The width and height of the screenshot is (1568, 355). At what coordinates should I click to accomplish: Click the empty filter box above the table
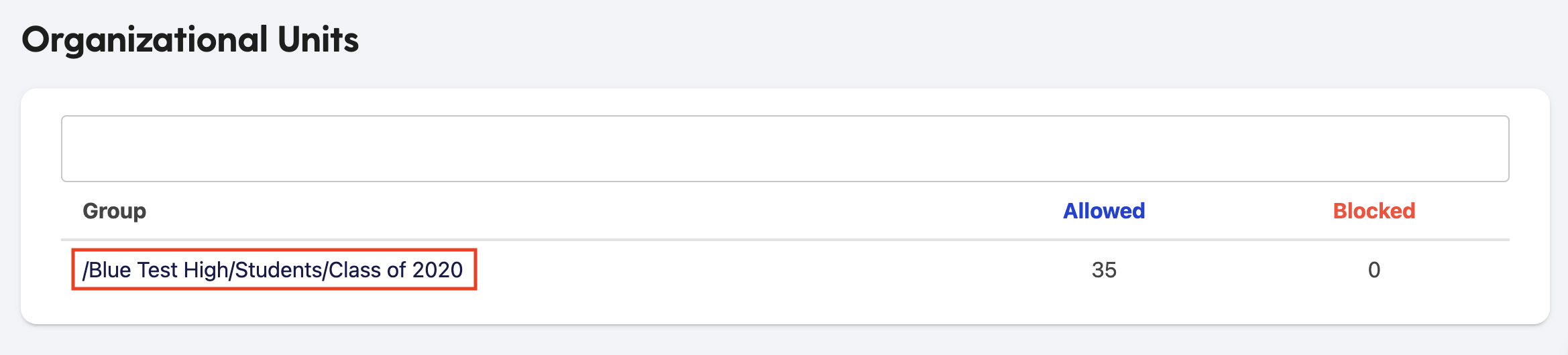pyautogui.click(x=785, y=149)
